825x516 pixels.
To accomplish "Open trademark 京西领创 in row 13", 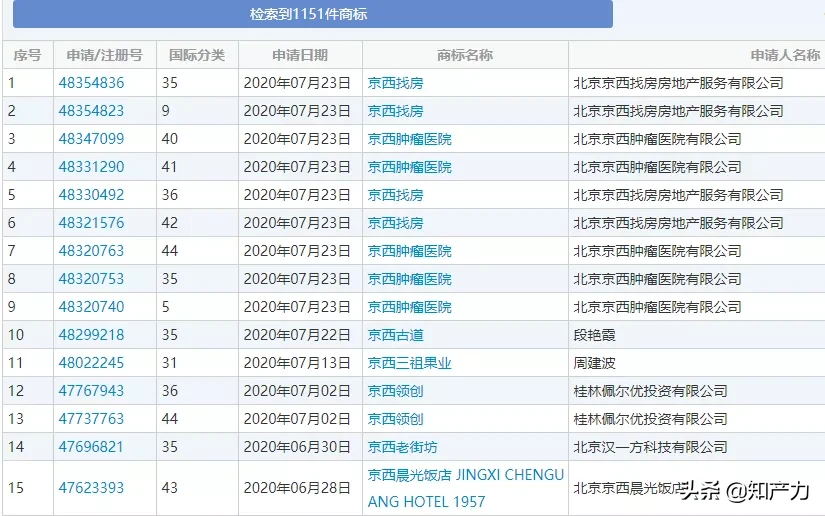I will click(395, 419).
